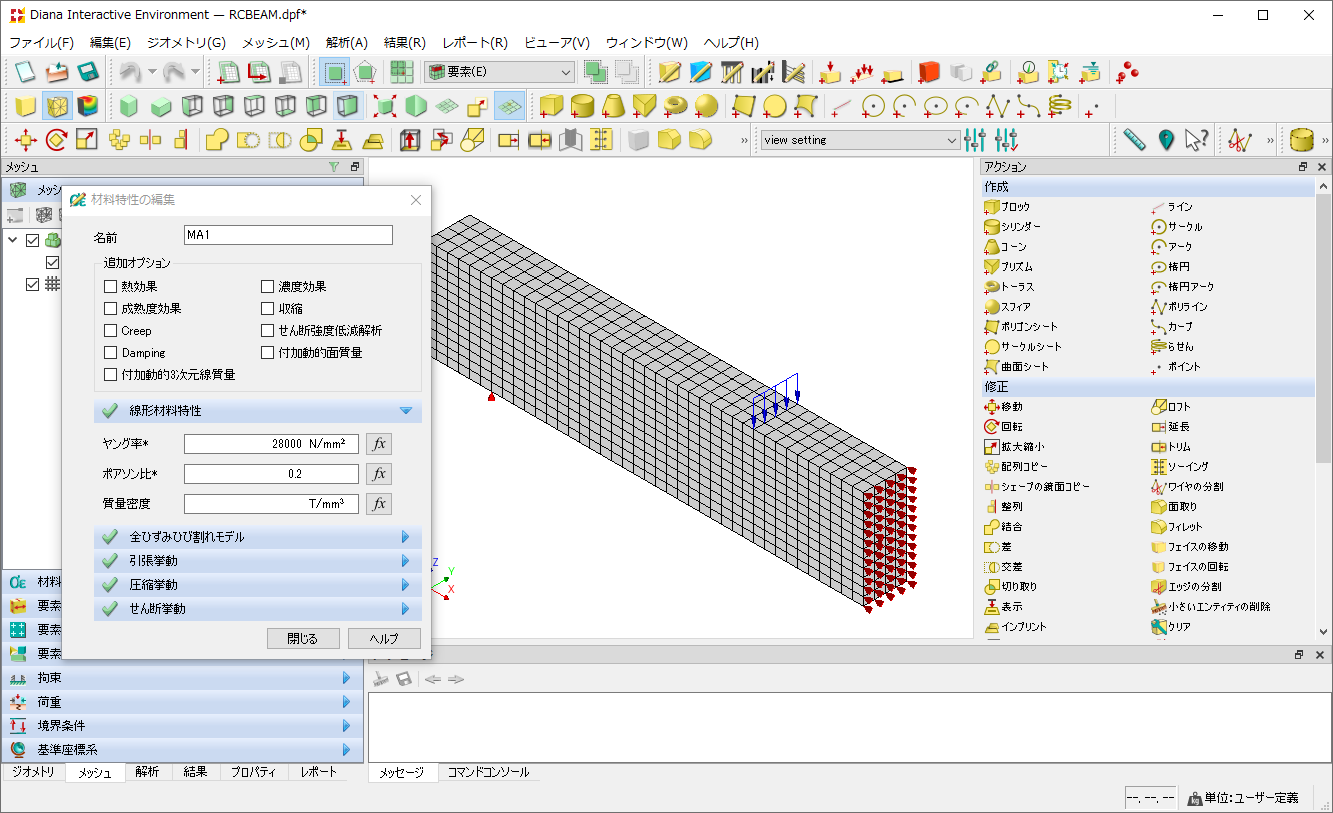Click the fx button next to Young's modulus
This screenshot has width=1333, height=813.
click(378, 444)
